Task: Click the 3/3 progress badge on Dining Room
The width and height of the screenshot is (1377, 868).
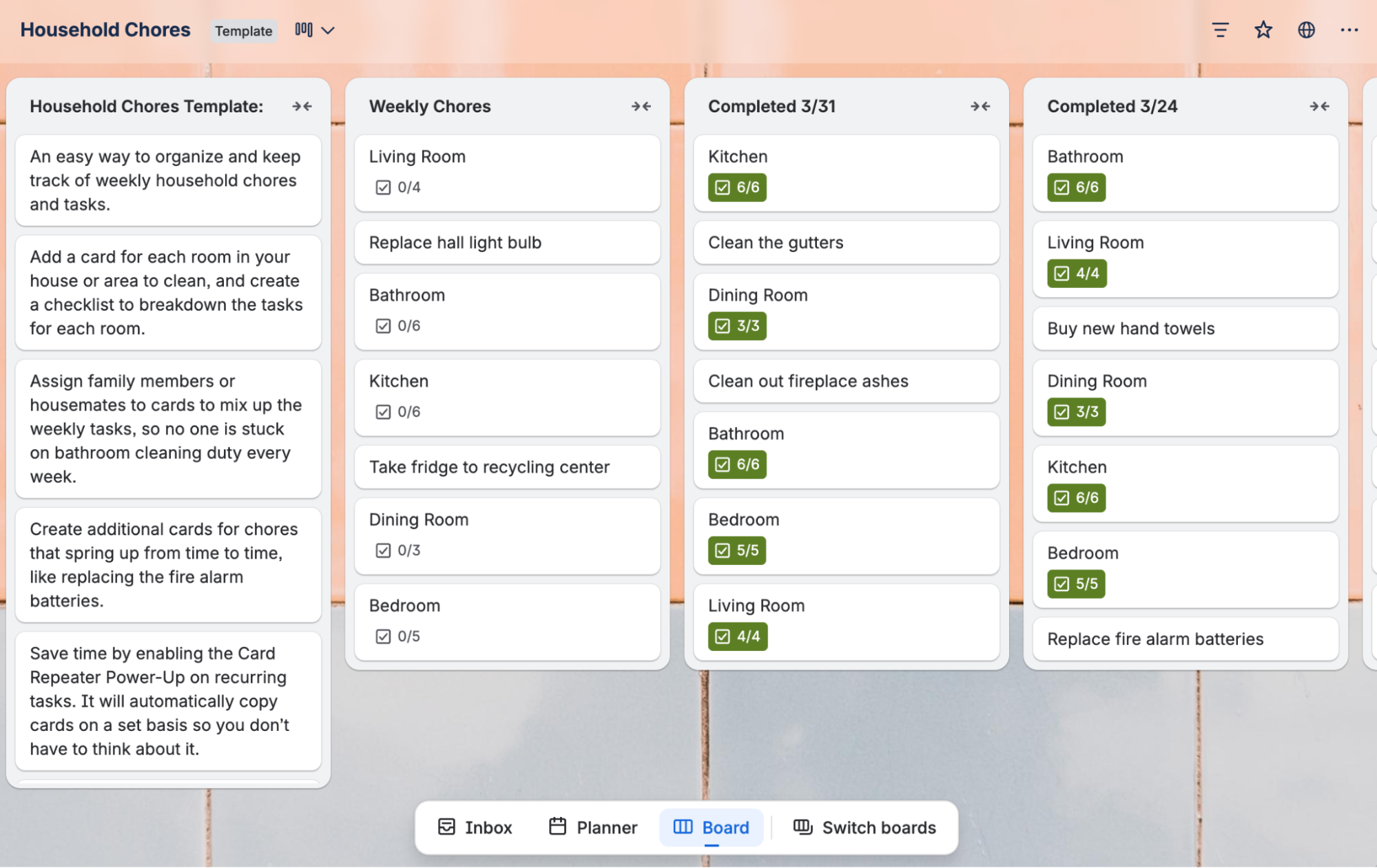Action: tap(735, 326)
